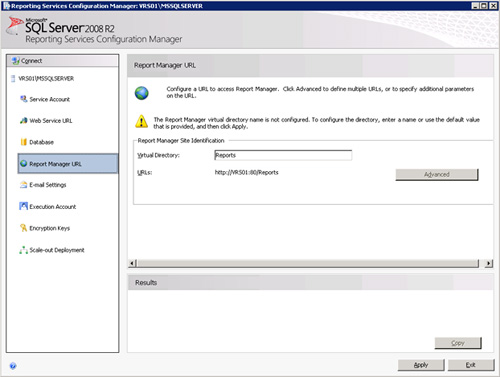Click the blue help icon at bottom left
Viewport: 500px width, 377px height.
tap(13, 366)
